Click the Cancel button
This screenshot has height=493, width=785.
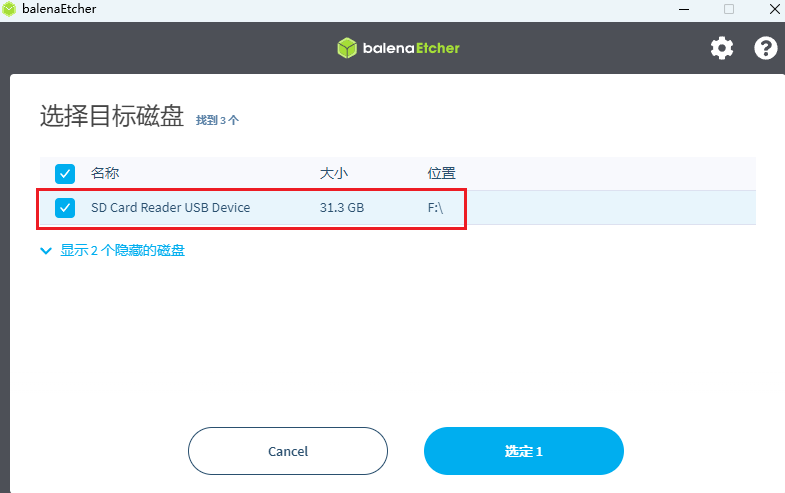pos(288,451)
